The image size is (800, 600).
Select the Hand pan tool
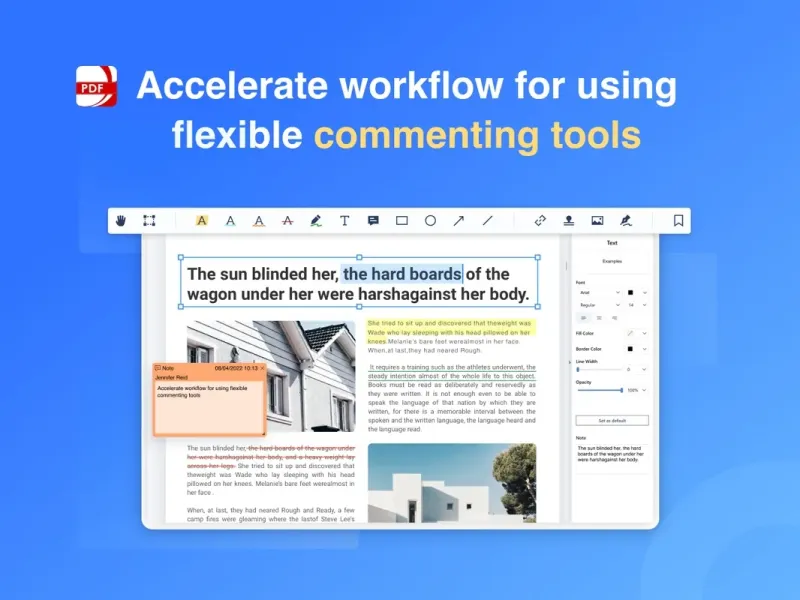120,220
